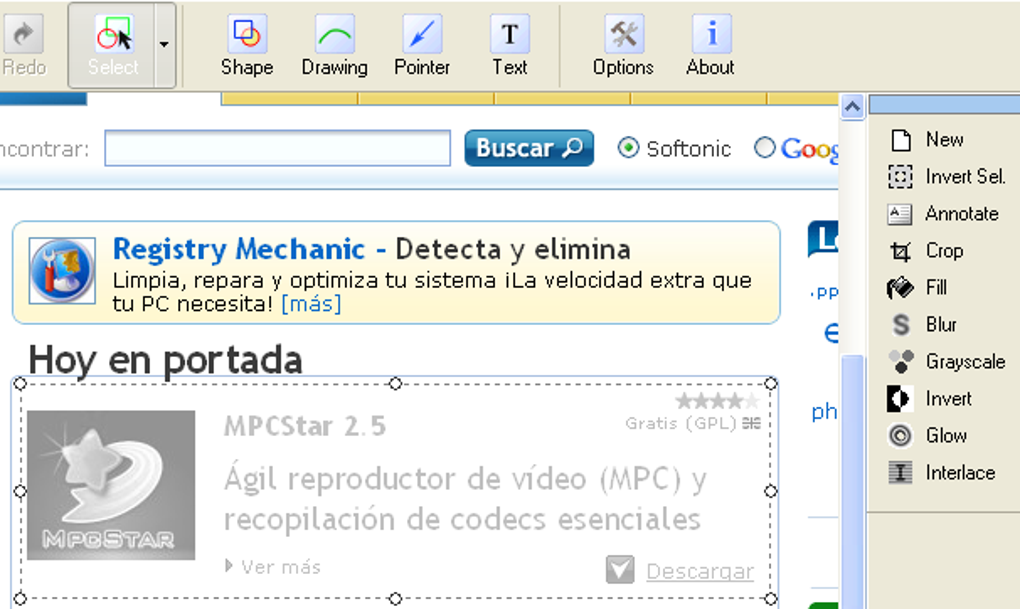Screen dimensions: 1020x609
Task: Apply the Glow effect
Action: pyautogui.click(x=928, y=435)
